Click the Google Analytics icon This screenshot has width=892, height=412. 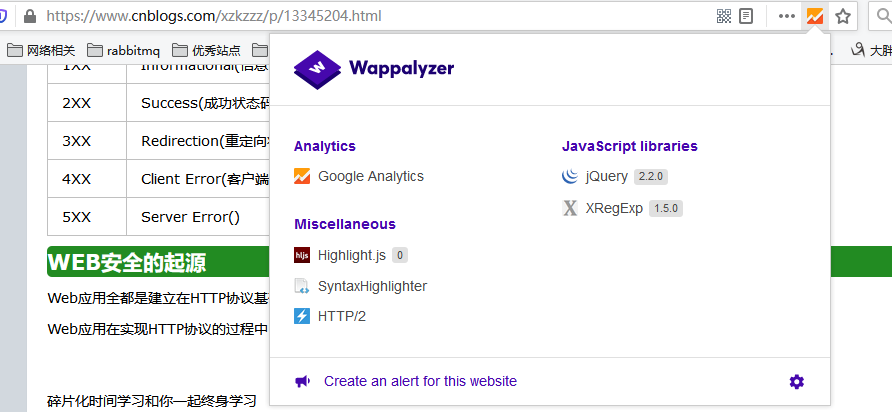pos(302,176)
